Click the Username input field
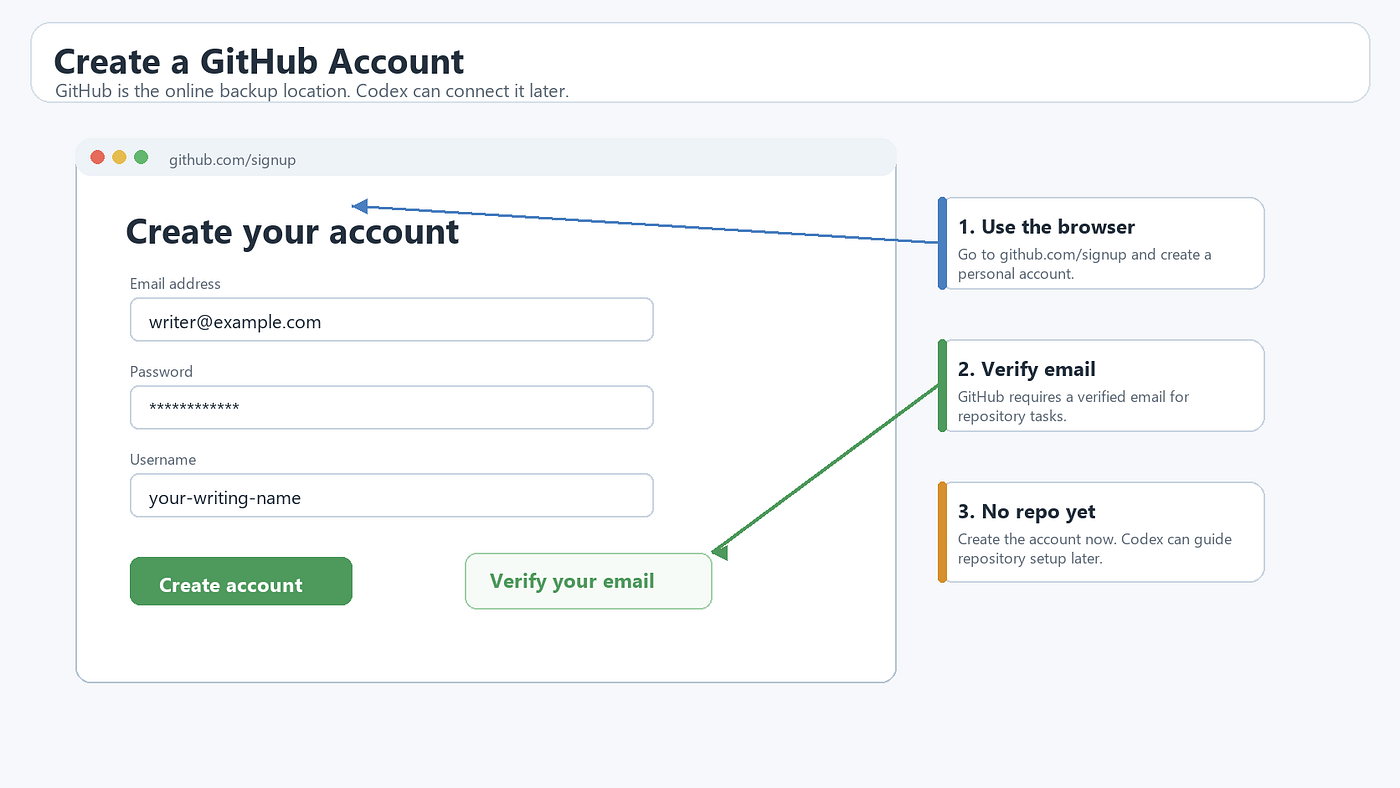 392,496
